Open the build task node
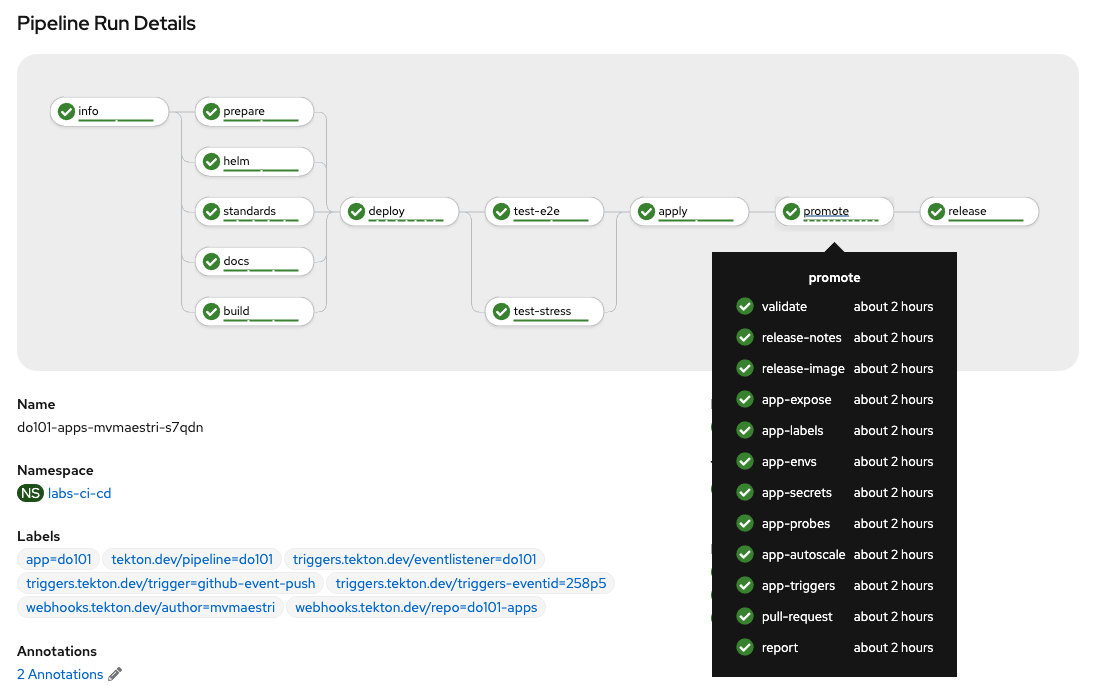 [254, 311]
